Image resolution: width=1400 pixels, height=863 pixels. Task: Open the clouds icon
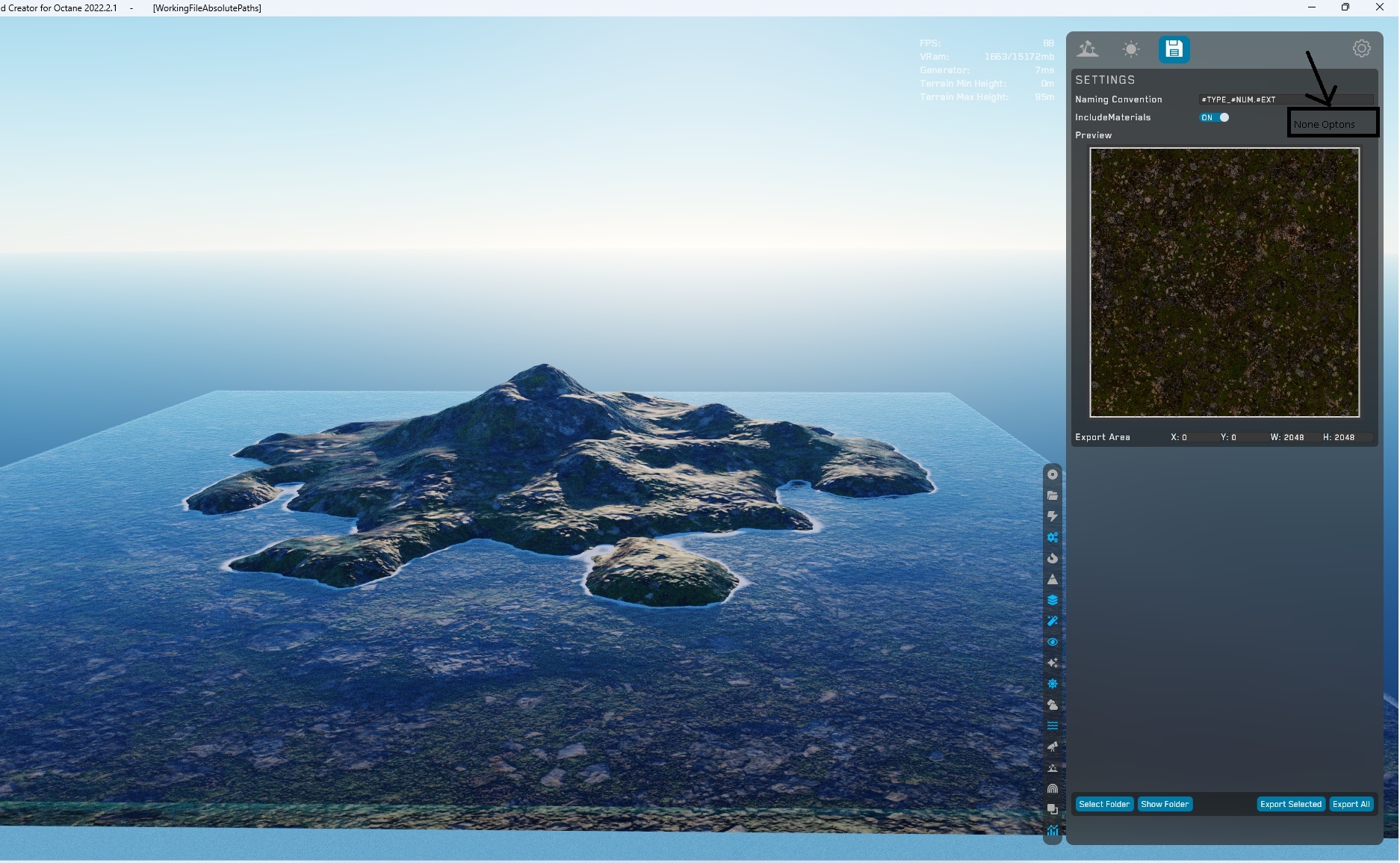click(1053, 705)
